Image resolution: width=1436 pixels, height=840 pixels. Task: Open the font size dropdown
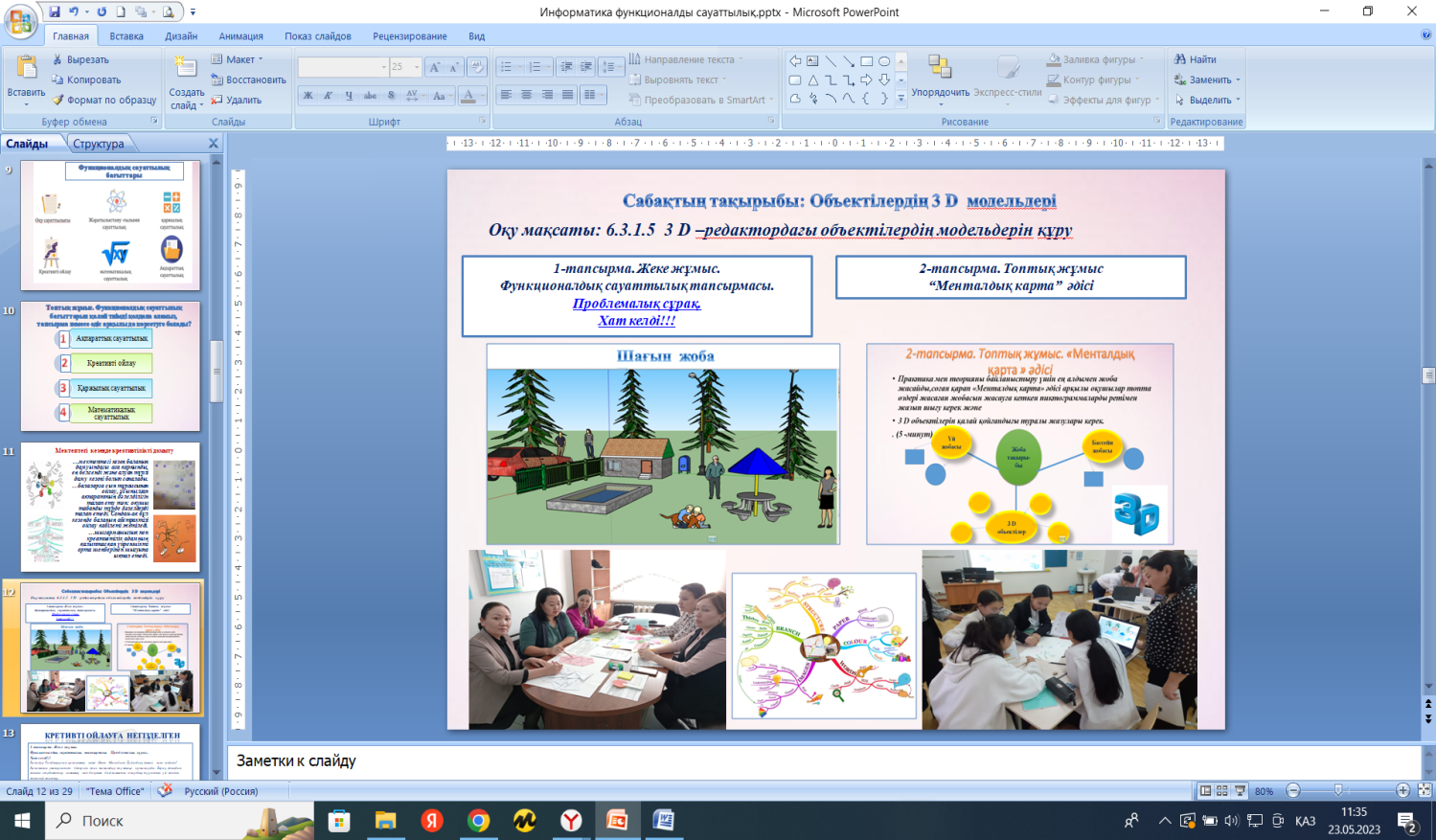pos(417,67)
